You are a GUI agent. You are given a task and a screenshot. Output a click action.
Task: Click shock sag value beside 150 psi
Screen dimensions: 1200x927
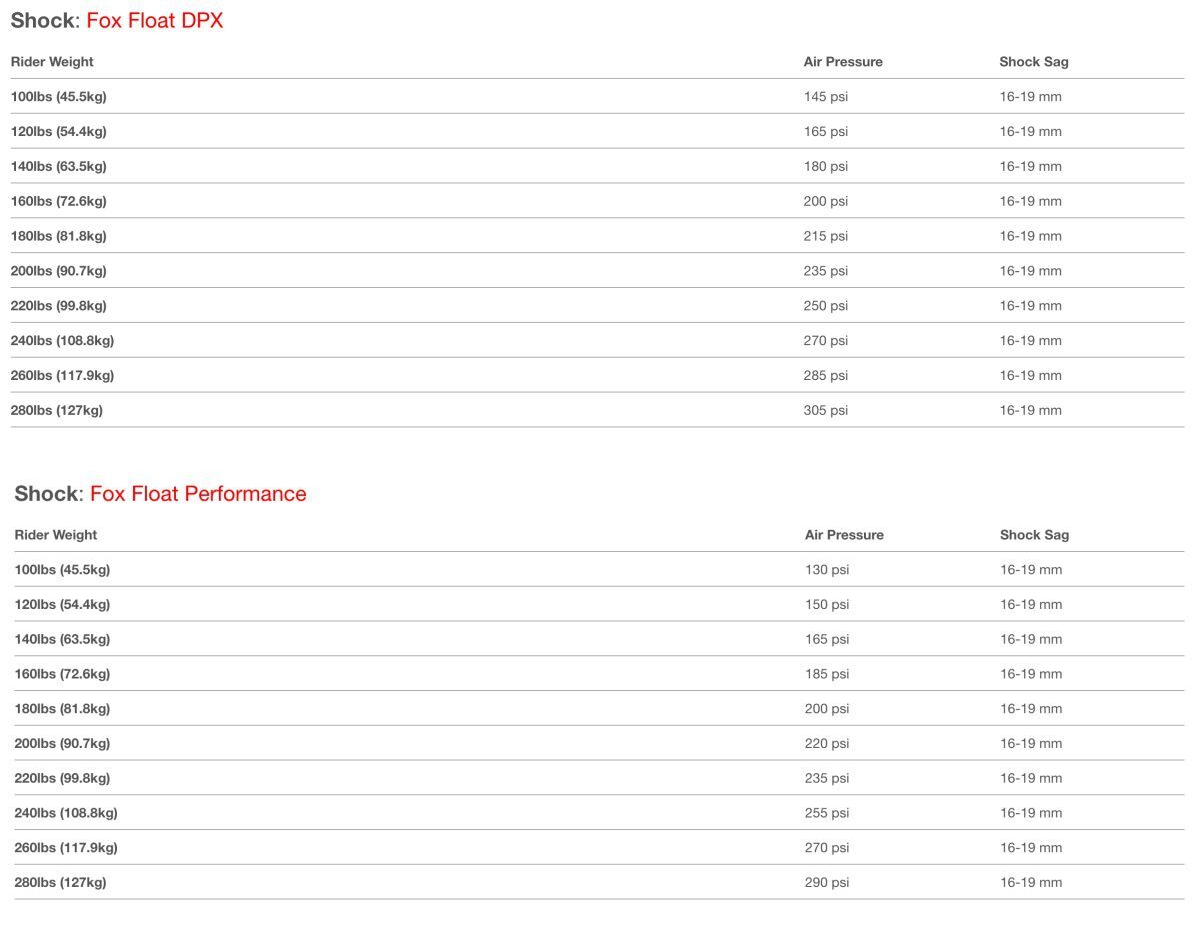[x=1031, y=605]
